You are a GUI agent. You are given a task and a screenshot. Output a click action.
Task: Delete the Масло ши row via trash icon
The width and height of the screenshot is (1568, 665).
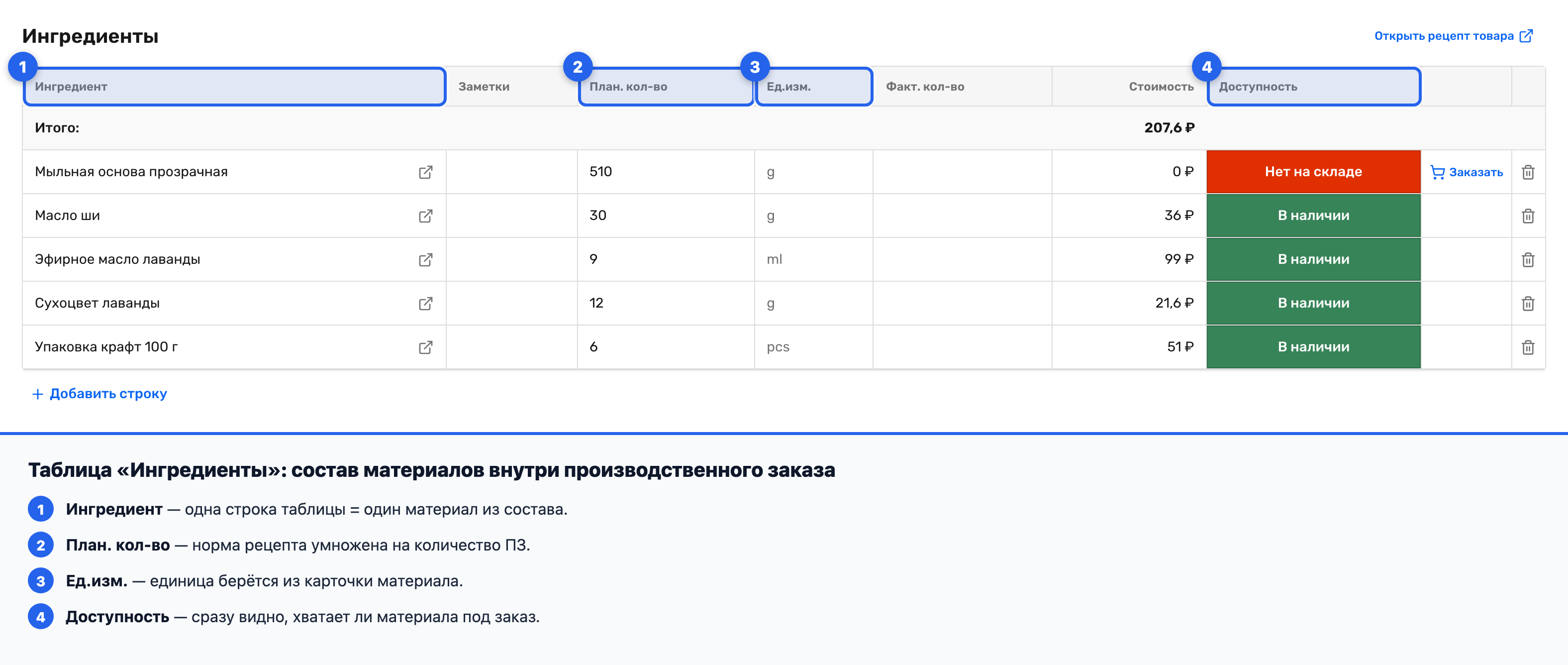(1528, 216)
